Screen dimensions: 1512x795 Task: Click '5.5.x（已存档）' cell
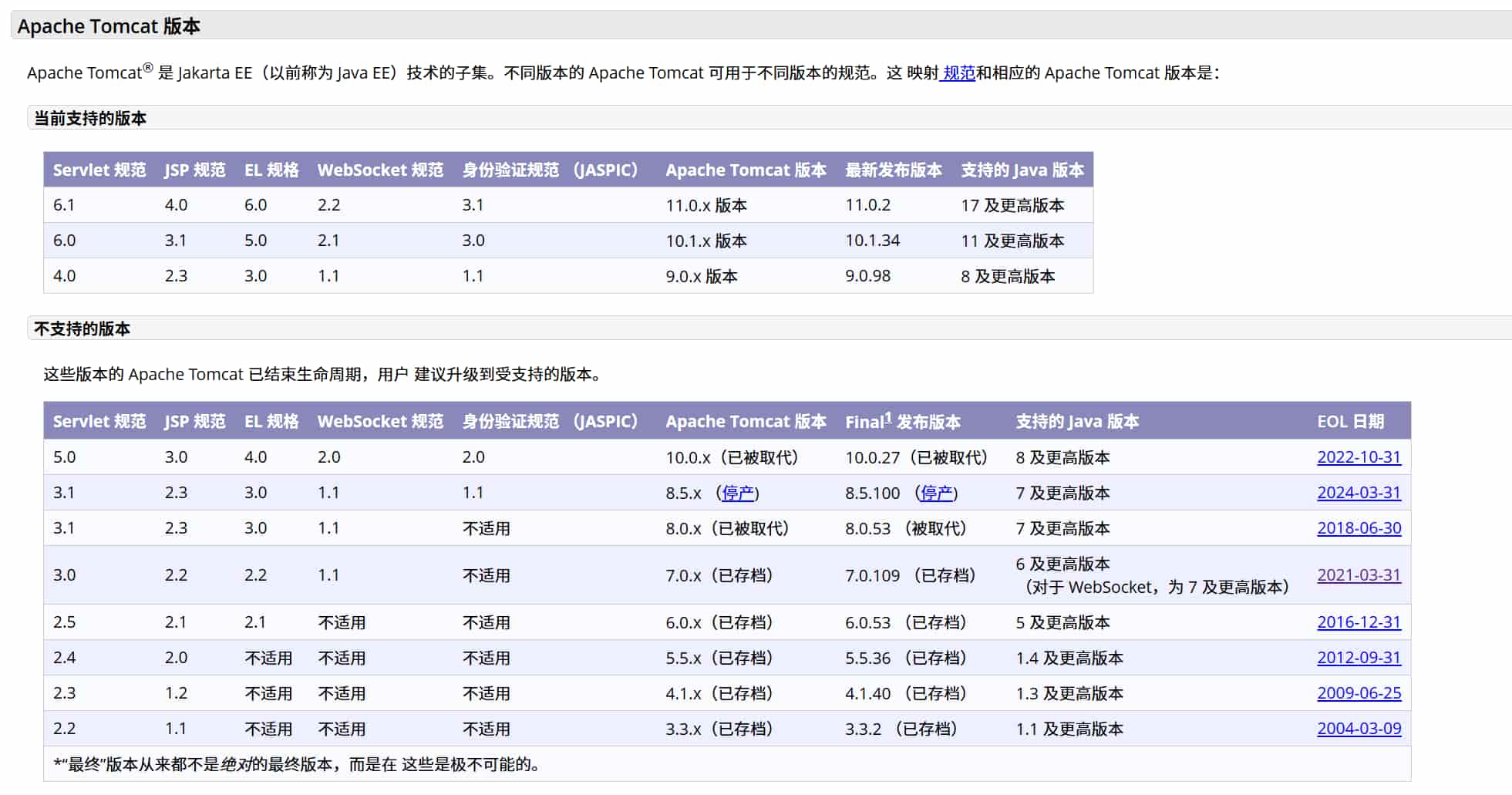[x=719, y=658]
